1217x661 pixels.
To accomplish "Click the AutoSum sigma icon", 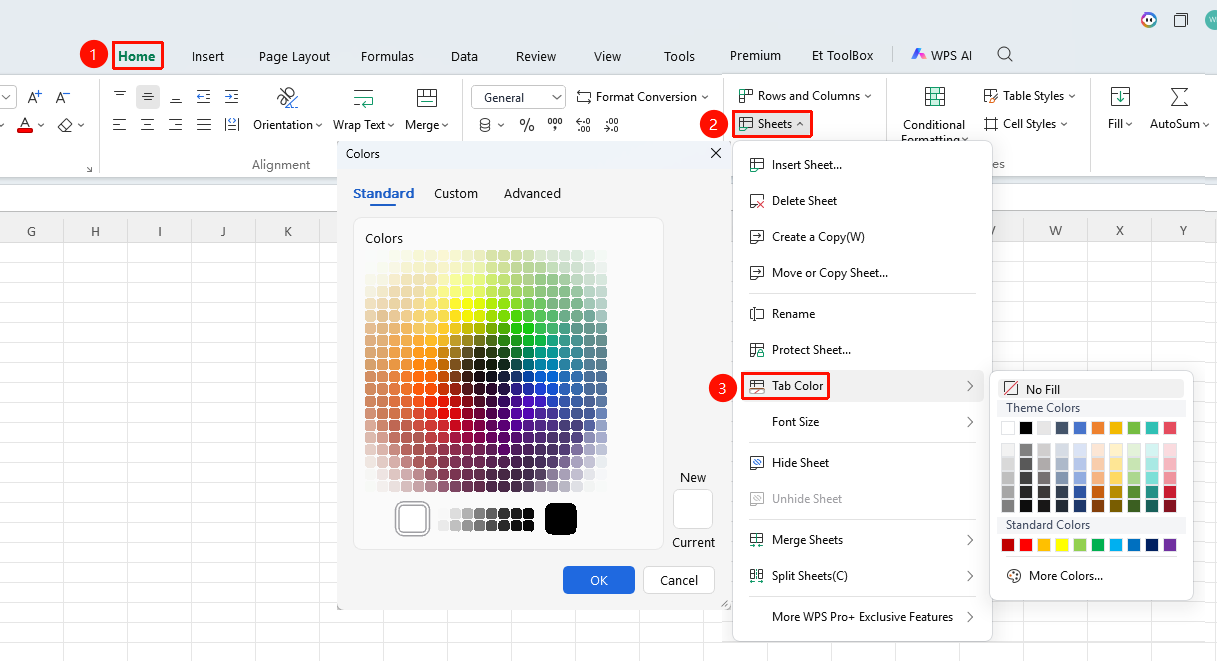I will pyautogui.click(x=1179, y=97).
